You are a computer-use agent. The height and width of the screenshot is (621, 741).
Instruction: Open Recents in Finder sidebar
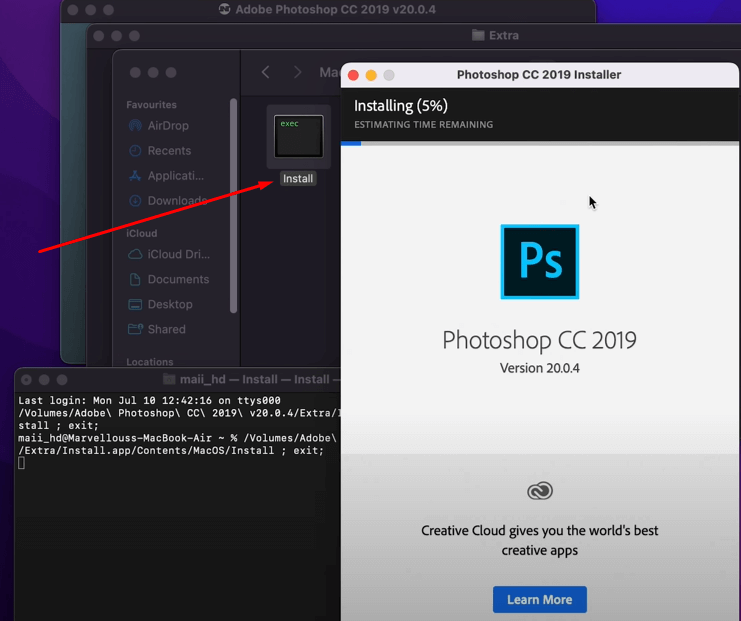pos(160,151)
